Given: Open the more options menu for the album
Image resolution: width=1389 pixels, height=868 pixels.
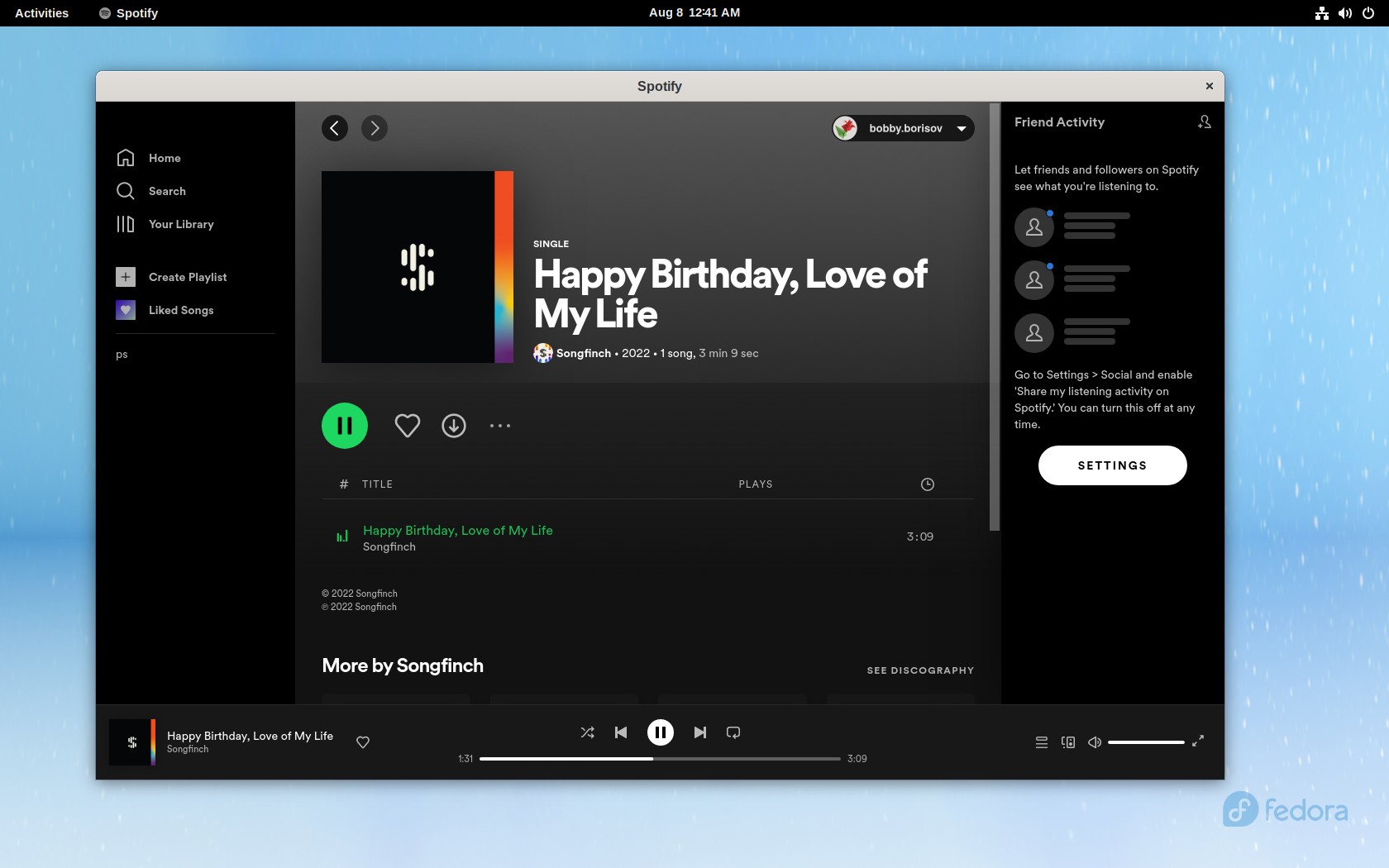Looking at the screenshot, I should [x=499, y=426].
